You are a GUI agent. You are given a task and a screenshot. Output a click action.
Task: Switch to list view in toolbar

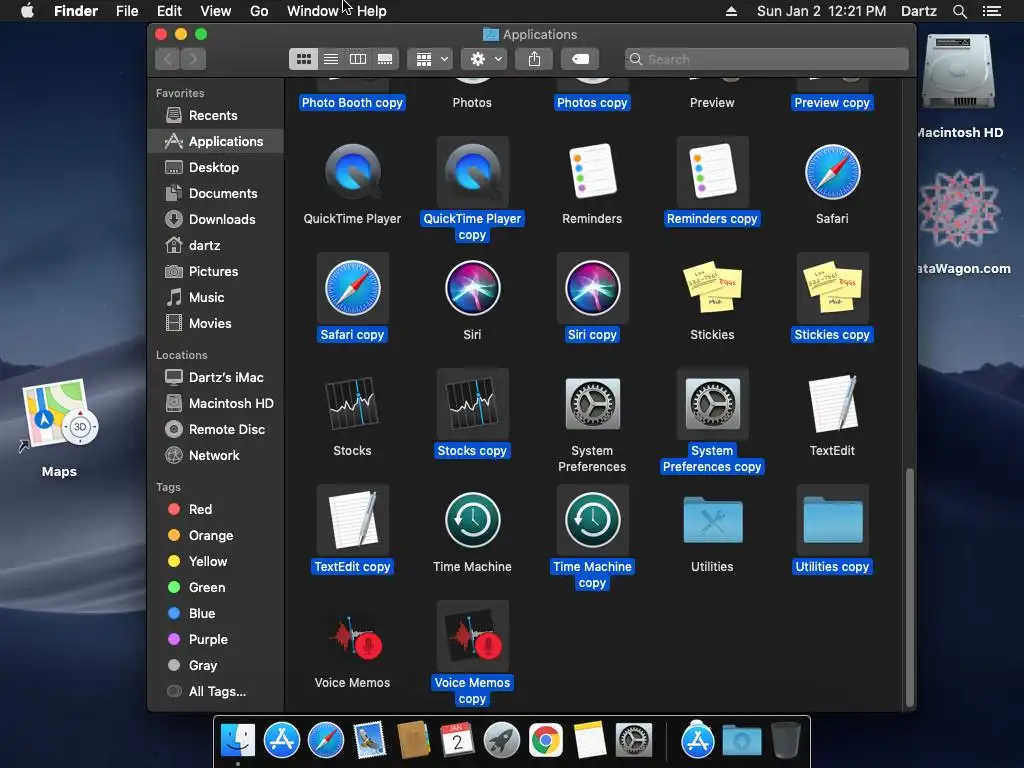[331, 59]
